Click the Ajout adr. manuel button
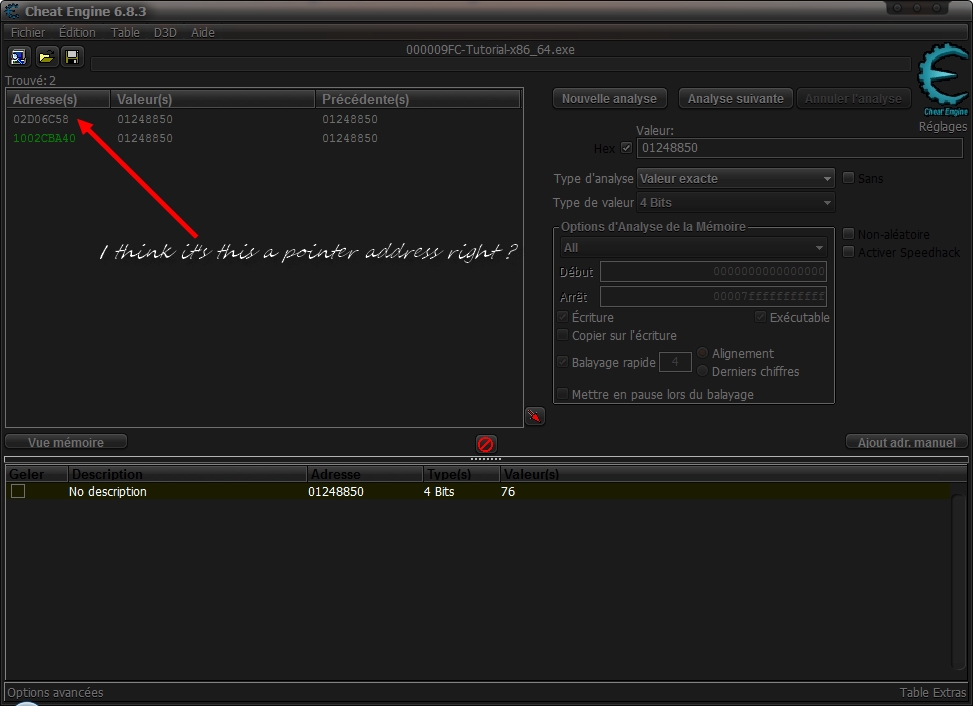This screenshot has width=973, height=706. (905, 441)
